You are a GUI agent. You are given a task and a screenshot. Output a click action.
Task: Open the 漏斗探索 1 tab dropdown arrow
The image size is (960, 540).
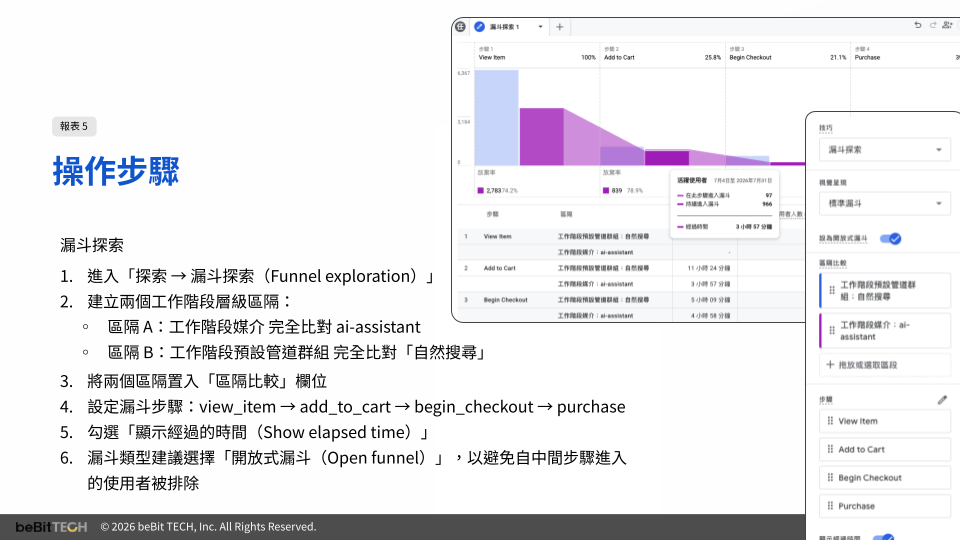tap(540, 27)
